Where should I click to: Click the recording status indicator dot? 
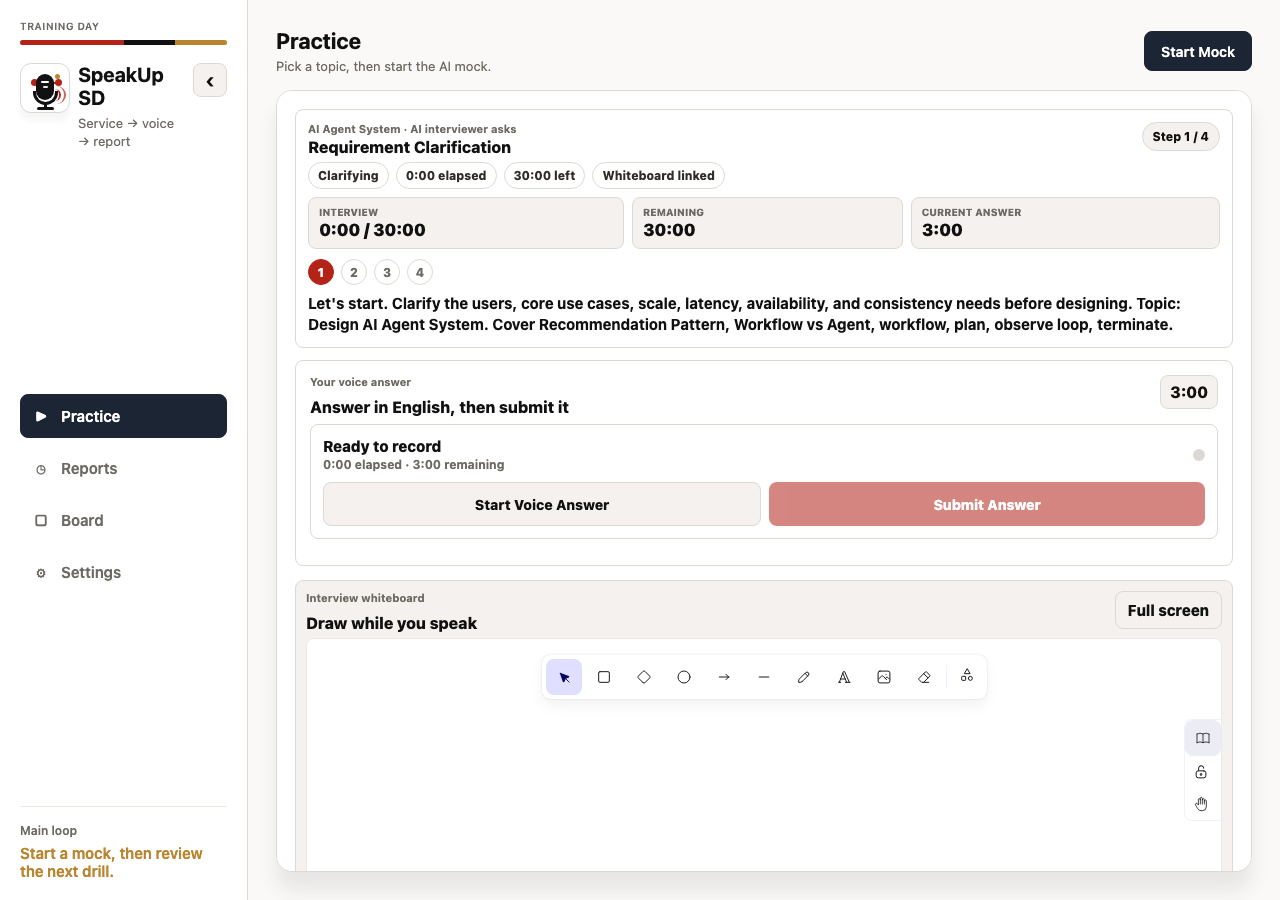click(1199, 455)
